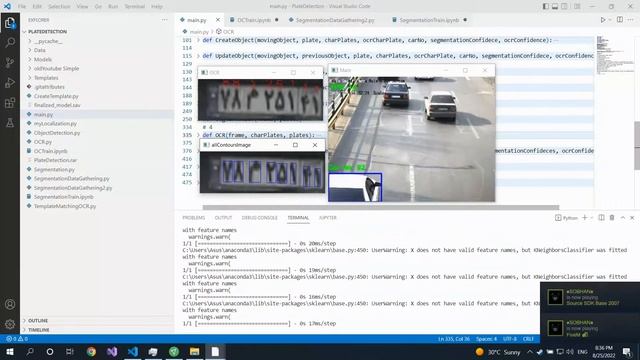Open the Selection menu

click(x=59, y=7)
